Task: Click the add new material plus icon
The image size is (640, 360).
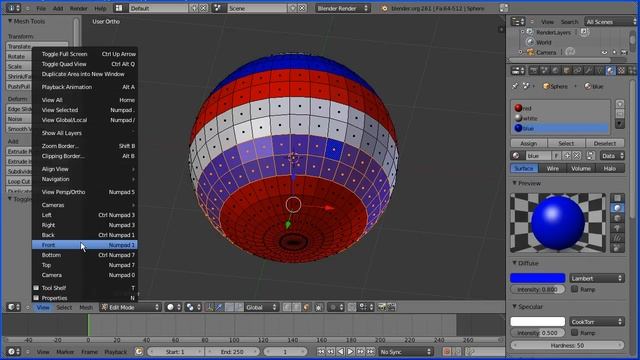Action: point(567,156)
